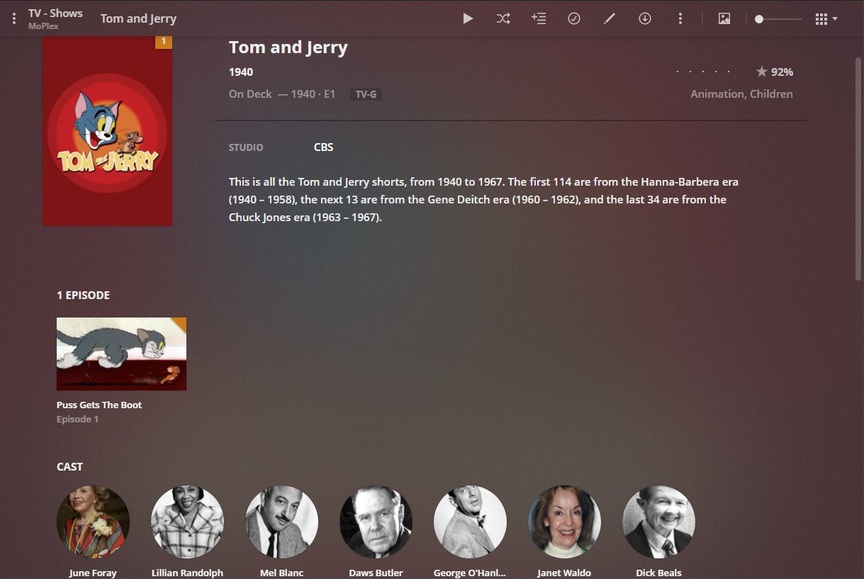864x579 pixels.
Task: Click the 92% rating star
Action: pos(762,72)
